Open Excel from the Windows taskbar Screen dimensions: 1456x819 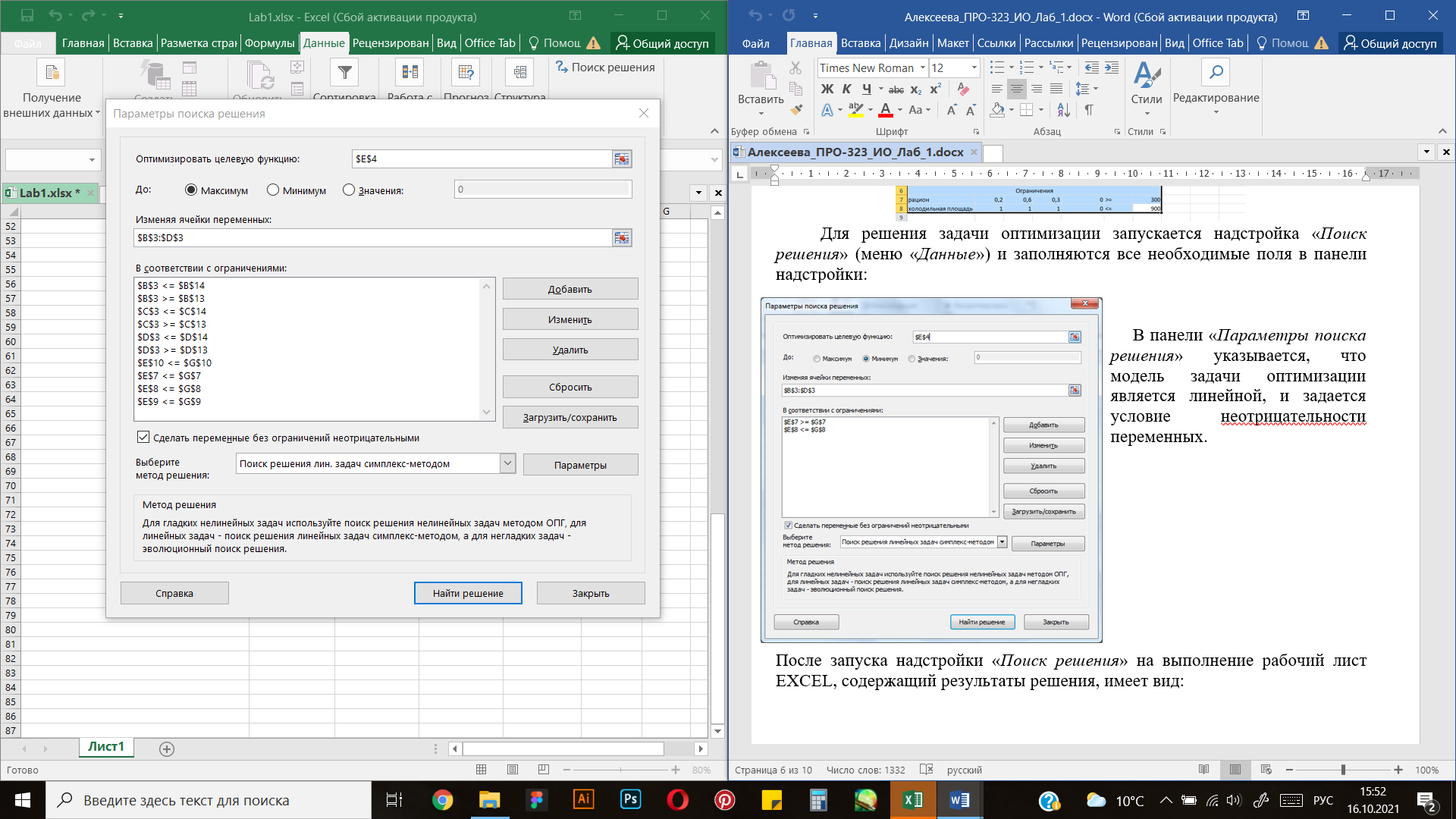(x=913, y=800)
